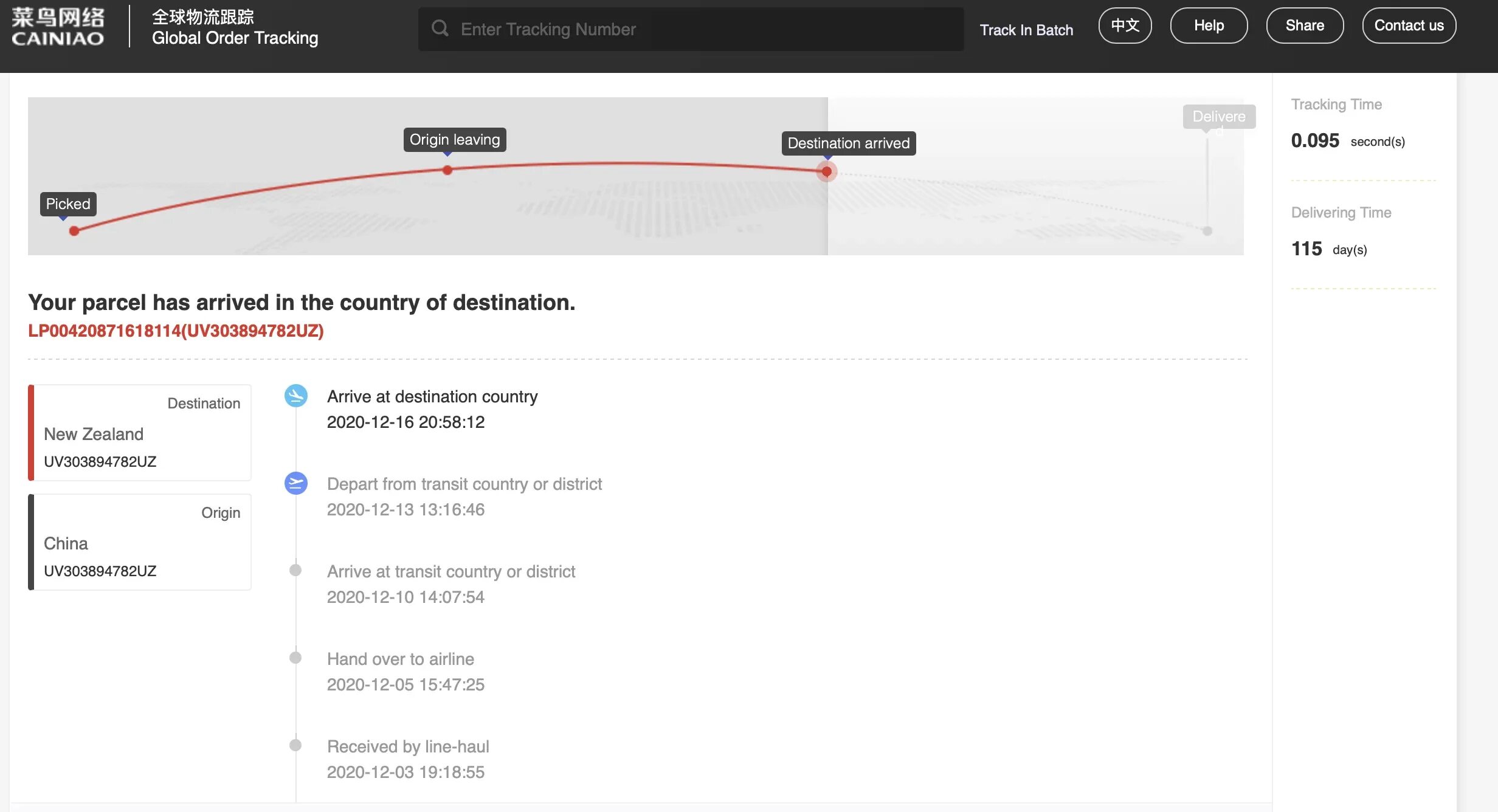Click the departure plane icon in timeline
The image size is (1498, 812).
pos(296,484)
